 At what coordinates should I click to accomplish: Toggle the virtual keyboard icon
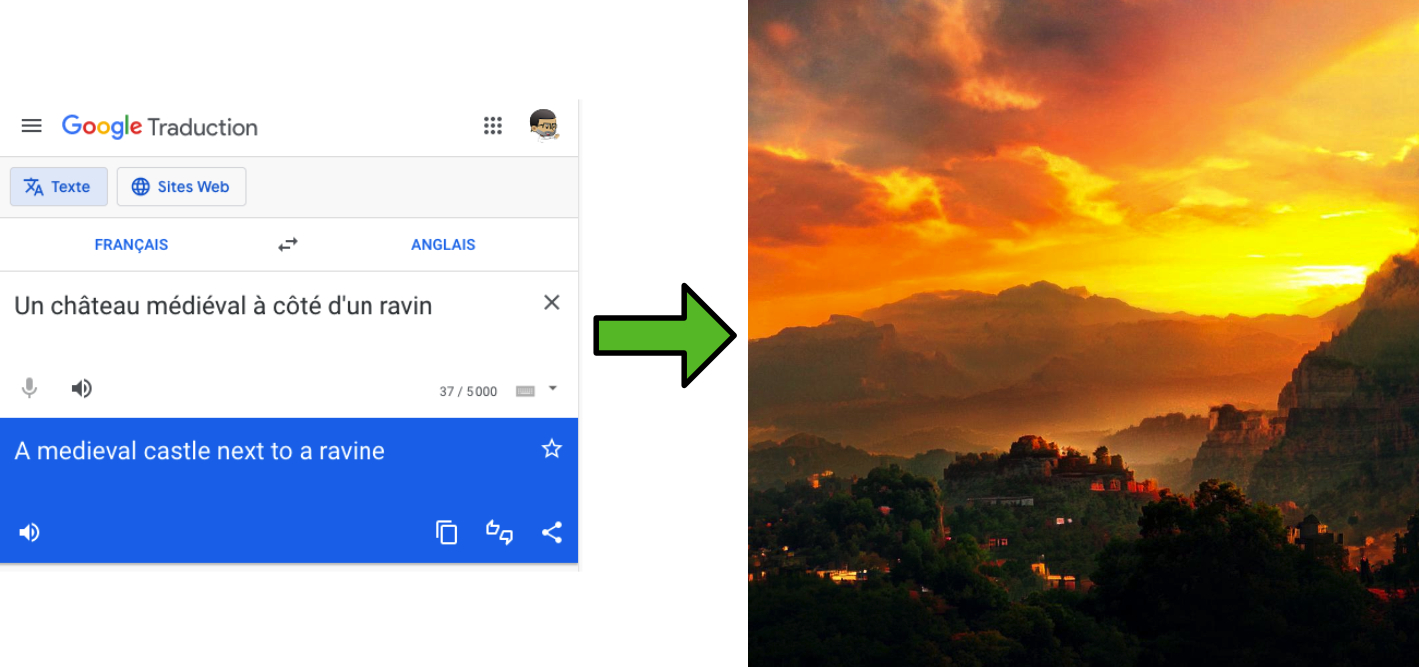(x=525, y=391)
